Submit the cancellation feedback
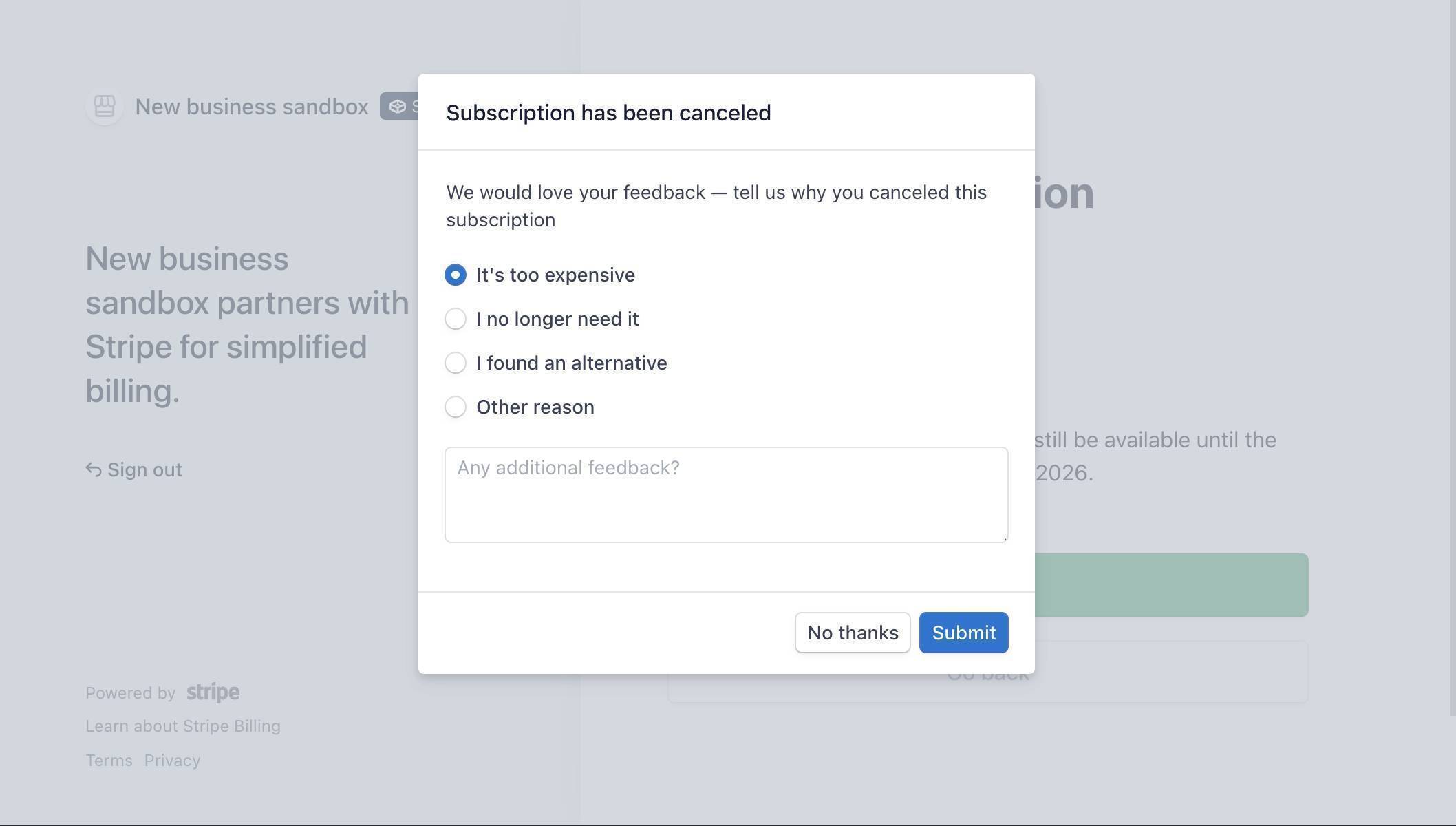Screen dimensions: 1456x826 pos(963,633)
